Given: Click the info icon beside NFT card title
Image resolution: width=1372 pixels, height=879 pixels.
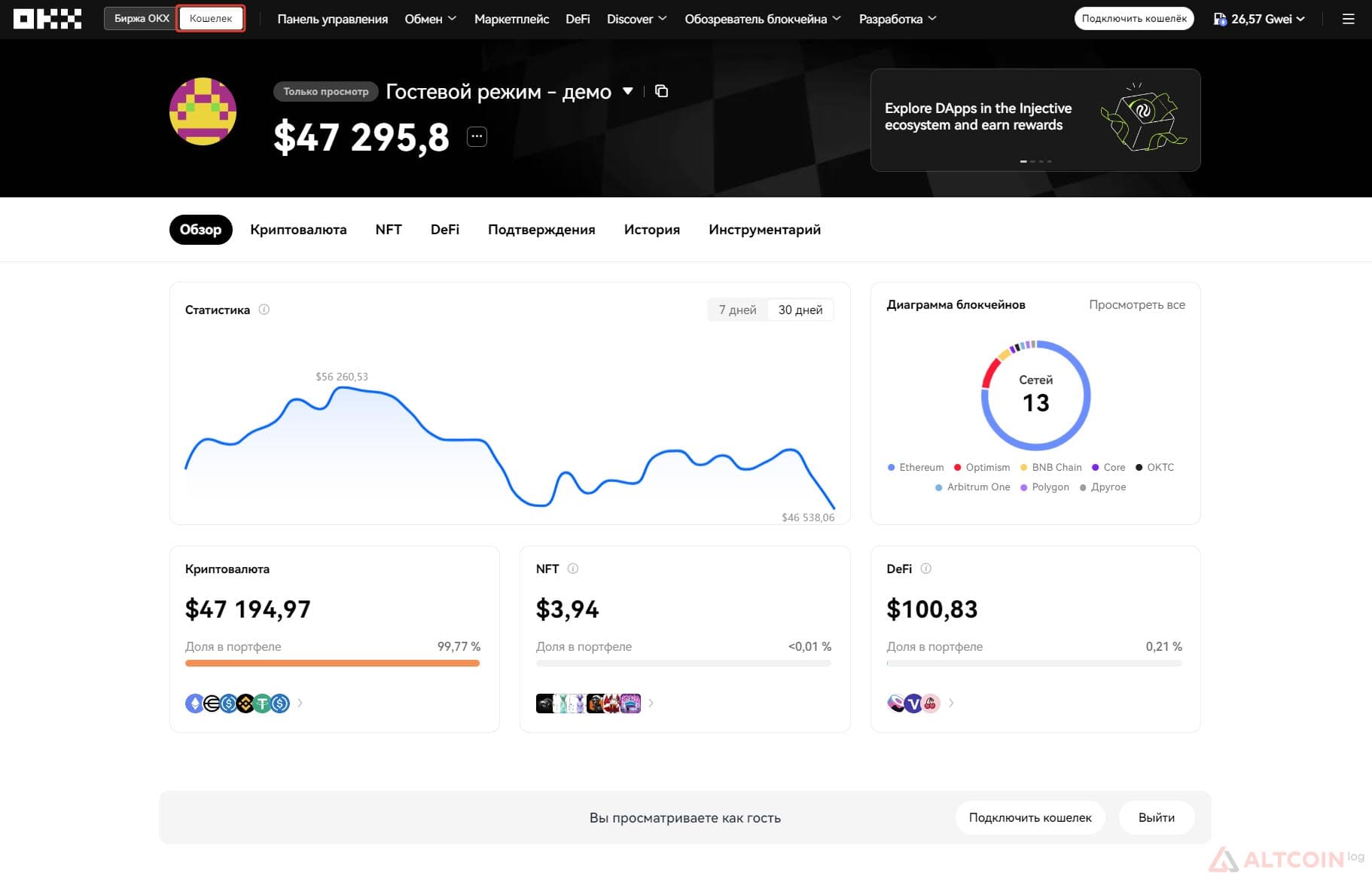Looking at the screenshot, I should 573,569.
